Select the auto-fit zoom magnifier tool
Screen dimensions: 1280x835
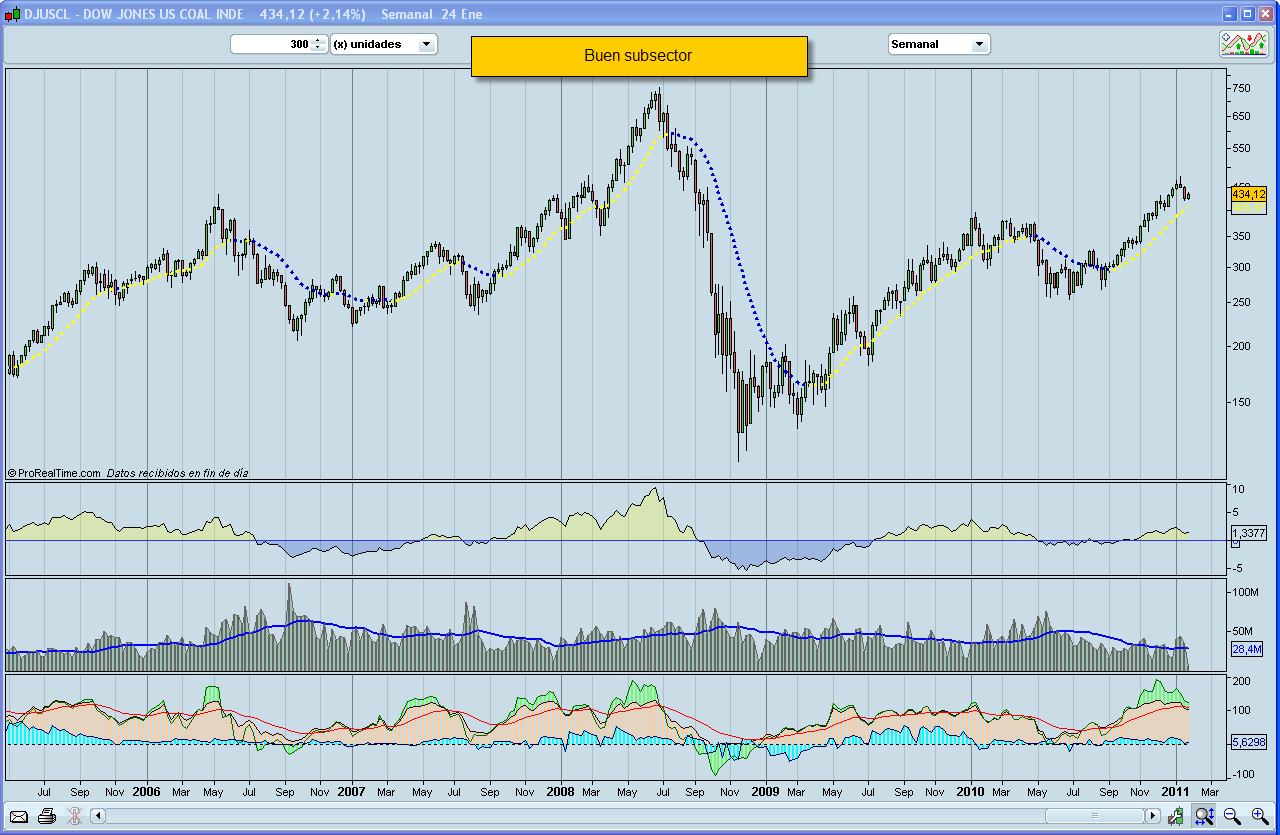point(1204,816)
